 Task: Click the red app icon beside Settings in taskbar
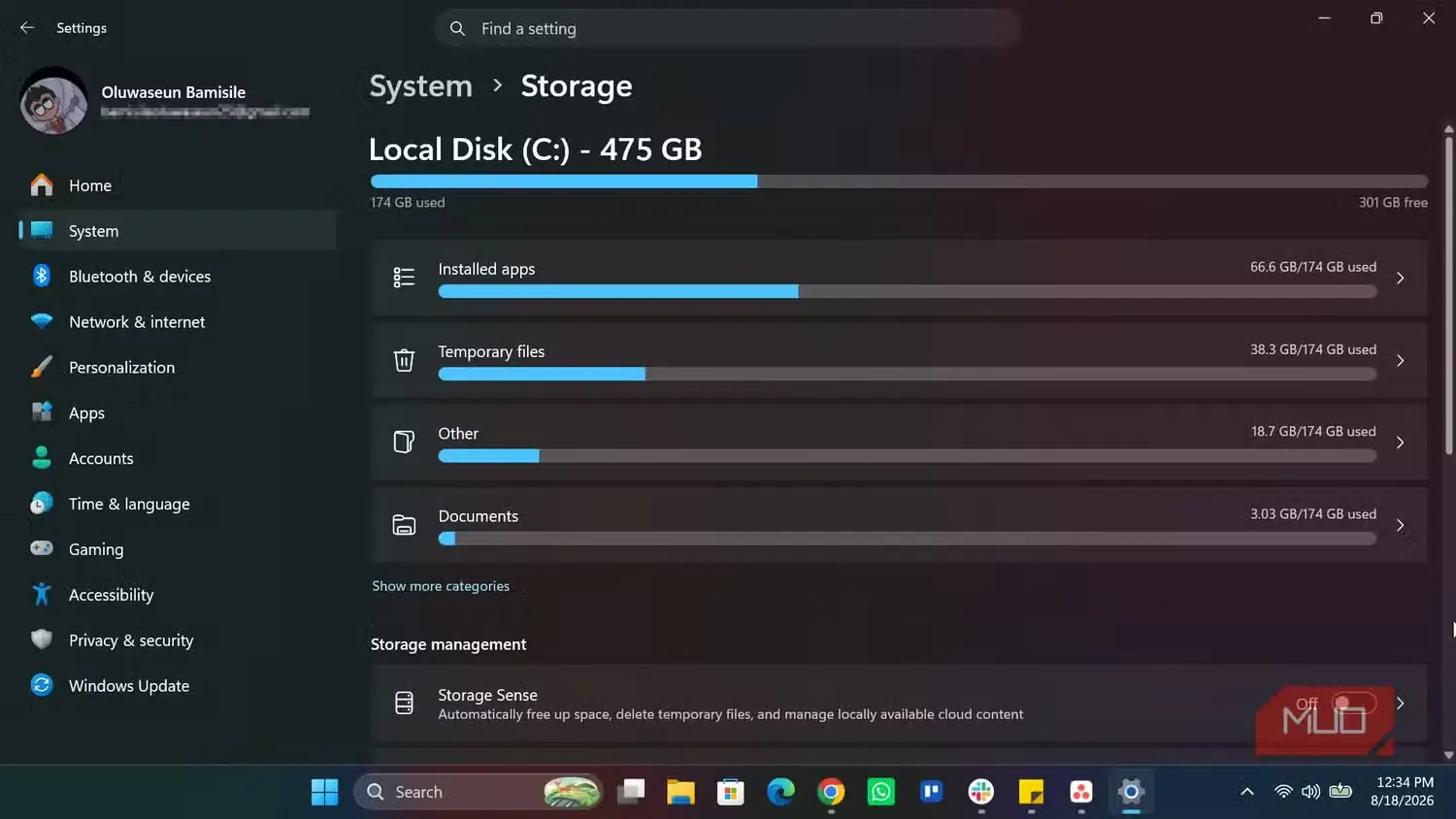[1081, 792]
